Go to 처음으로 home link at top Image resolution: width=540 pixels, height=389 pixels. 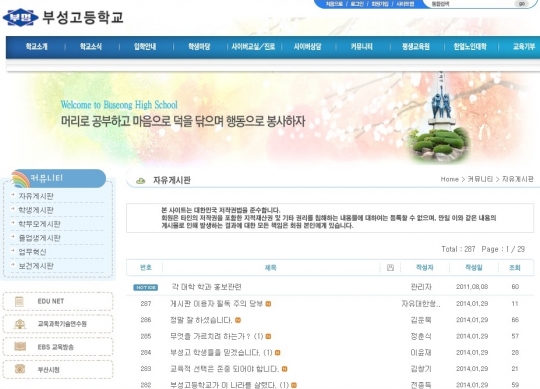(x=334, y=4)
